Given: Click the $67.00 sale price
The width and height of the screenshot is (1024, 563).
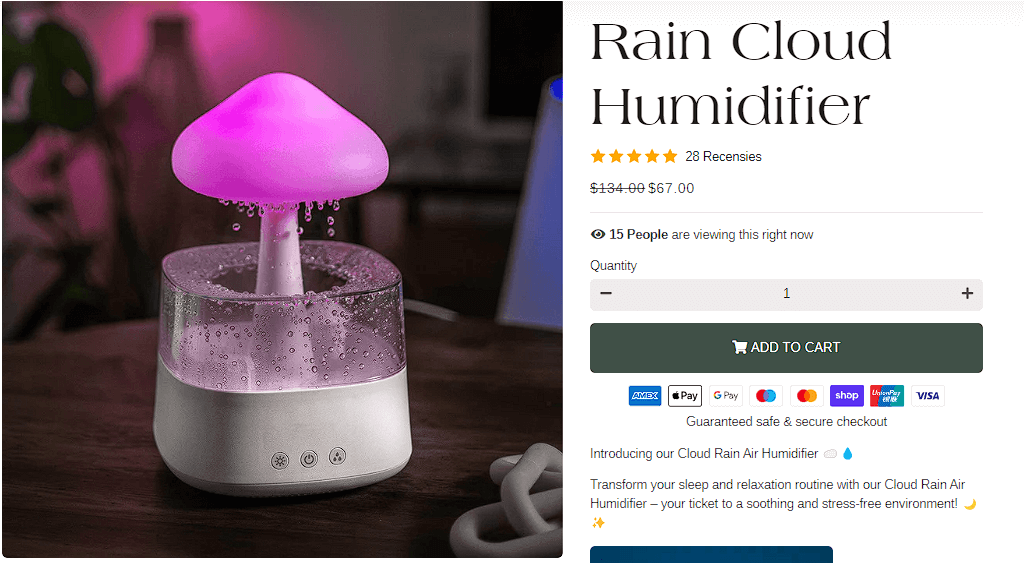Looking at the screenshot, I should point(671,189).
